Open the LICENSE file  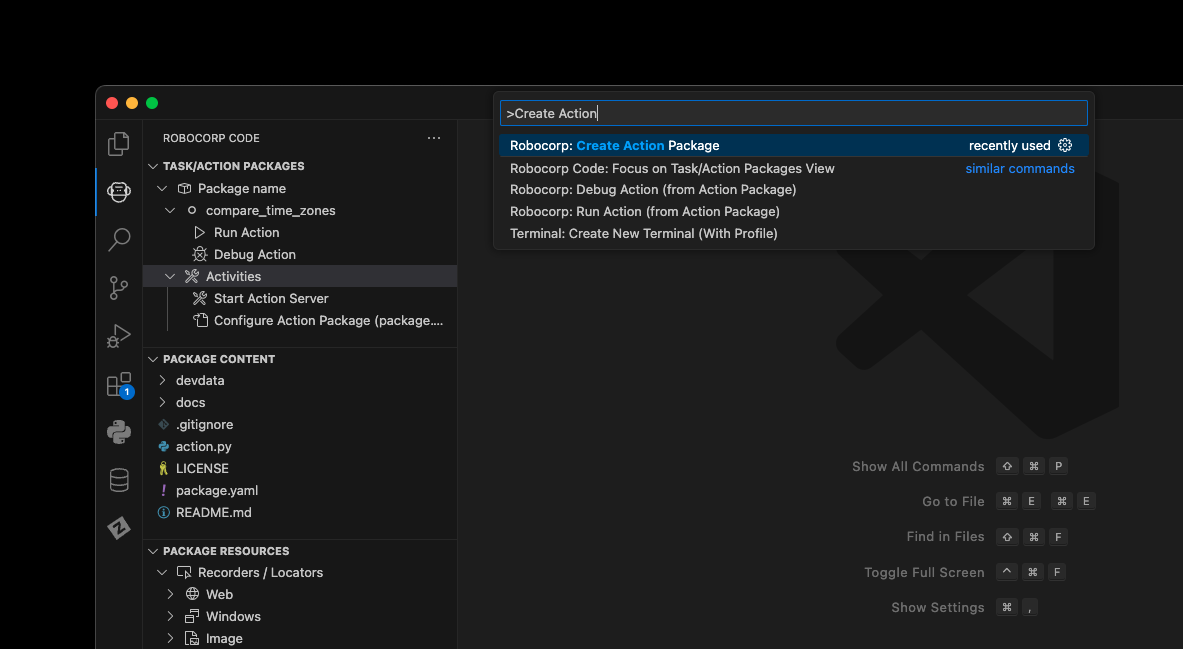[300, 468]
